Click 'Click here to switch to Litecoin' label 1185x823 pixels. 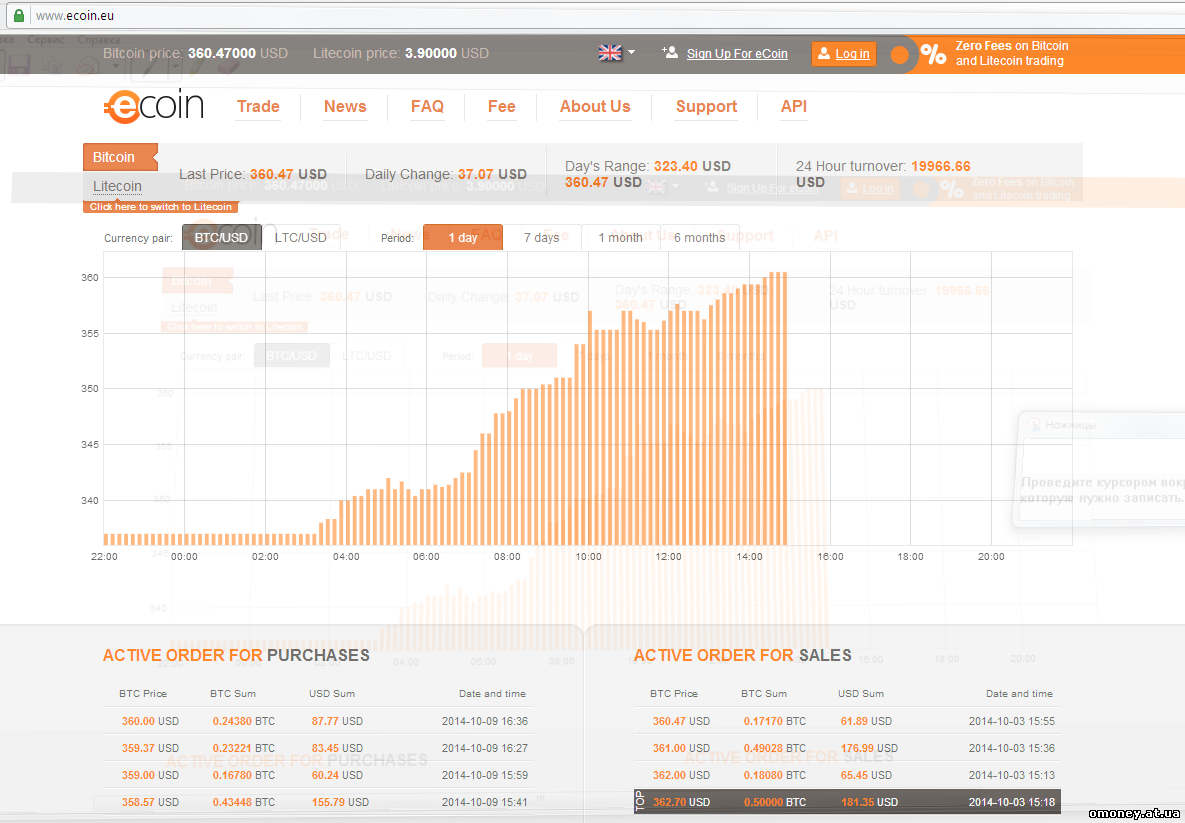click(161, 207)
